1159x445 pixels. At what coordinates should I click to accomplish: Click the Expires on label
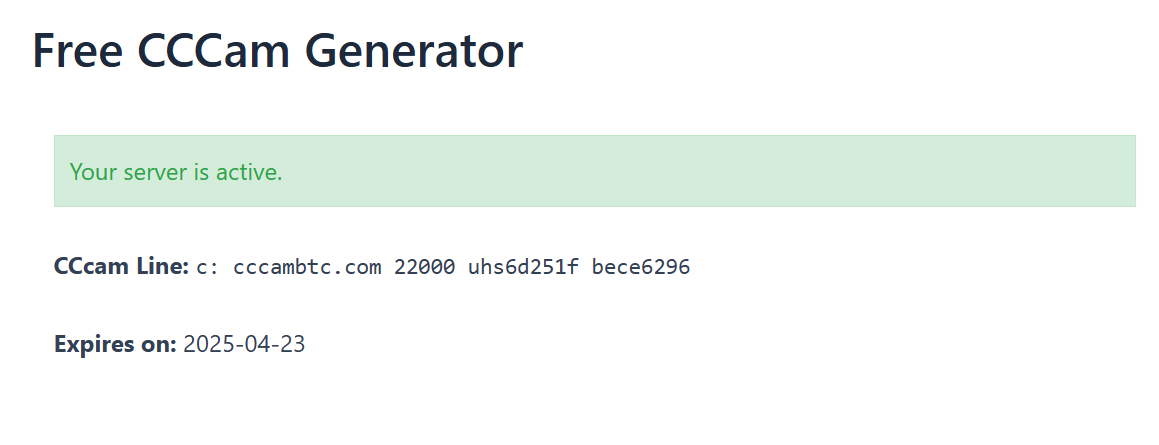115,344
